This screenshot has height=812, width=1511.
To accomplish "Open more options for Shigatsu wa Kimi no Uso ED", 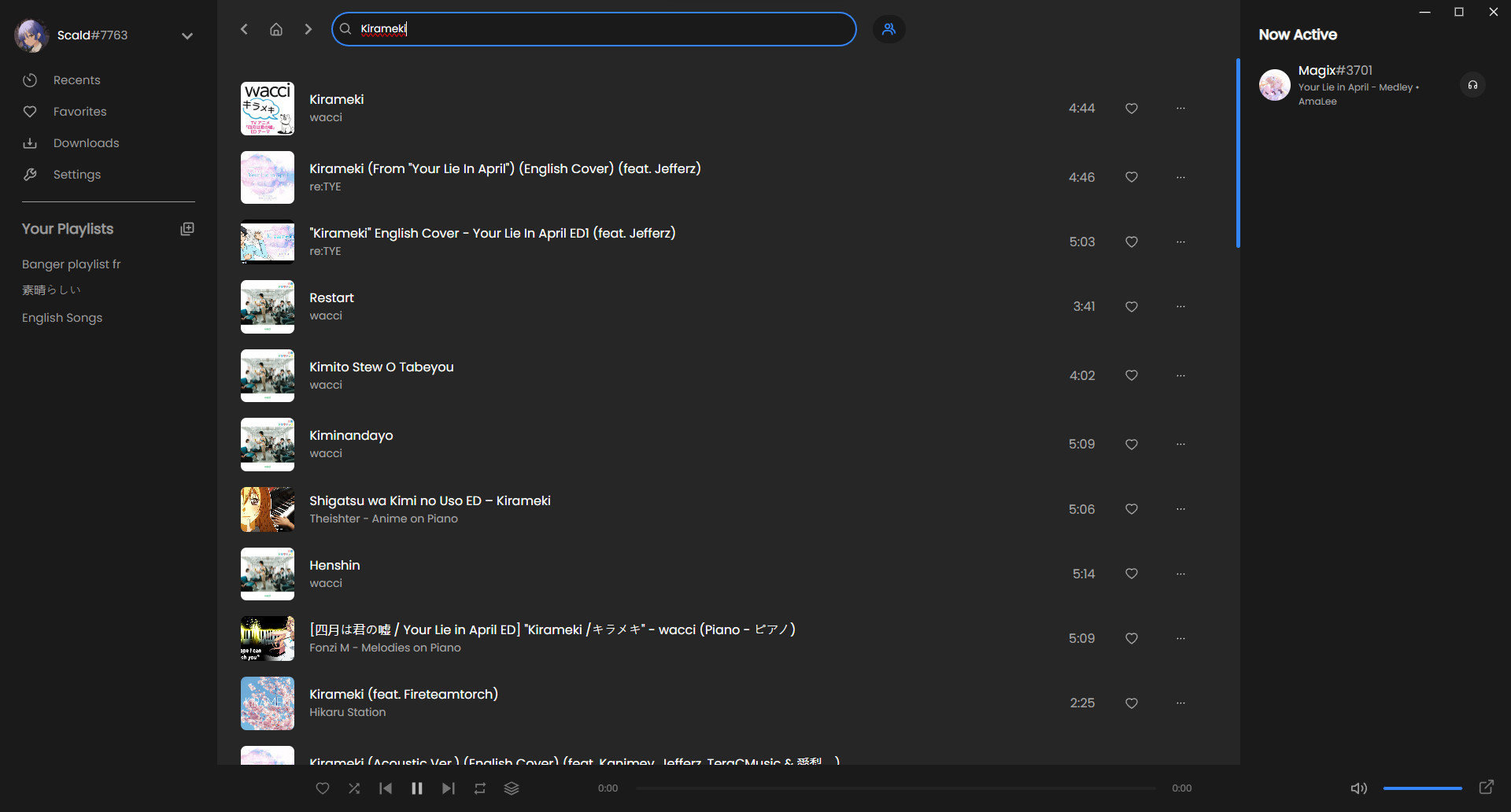I will pyautogui.click(x=1180, y=510).
